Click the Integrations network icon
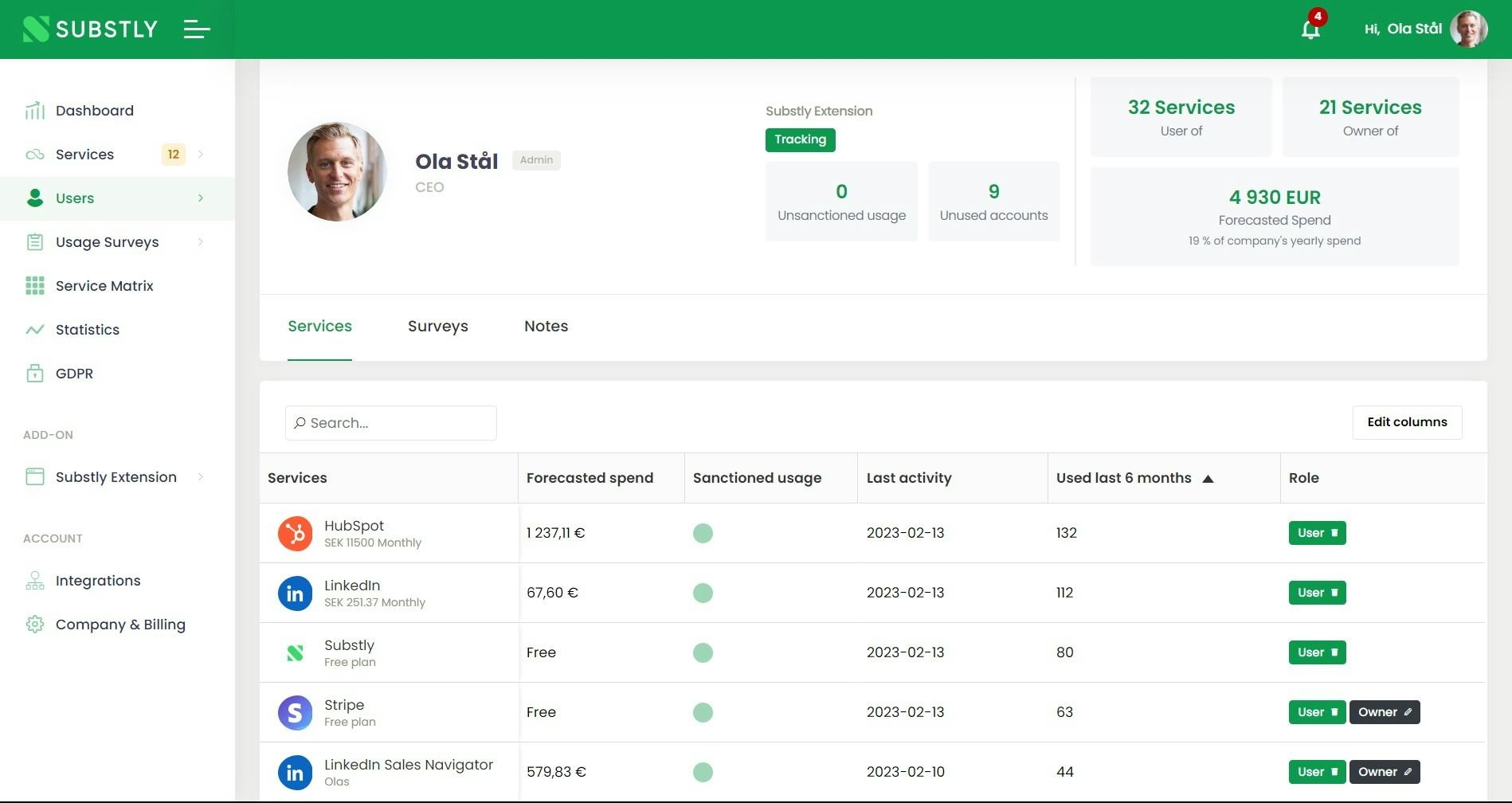The width and height of the screenshot is (1512, 803). [35, 581]
